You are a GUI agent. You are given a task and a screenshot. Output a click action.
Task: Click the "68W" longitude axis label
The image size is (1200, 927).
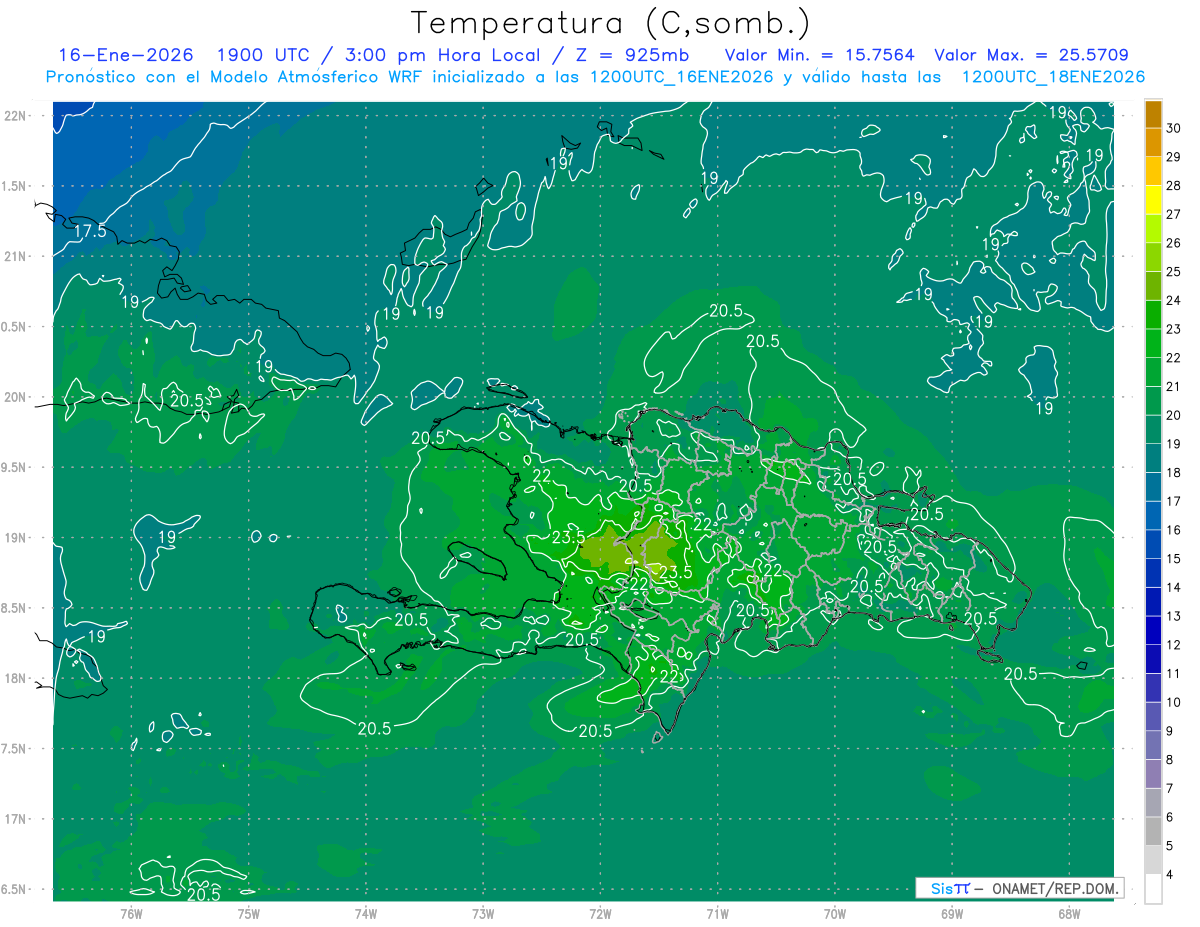point(1069,913)
